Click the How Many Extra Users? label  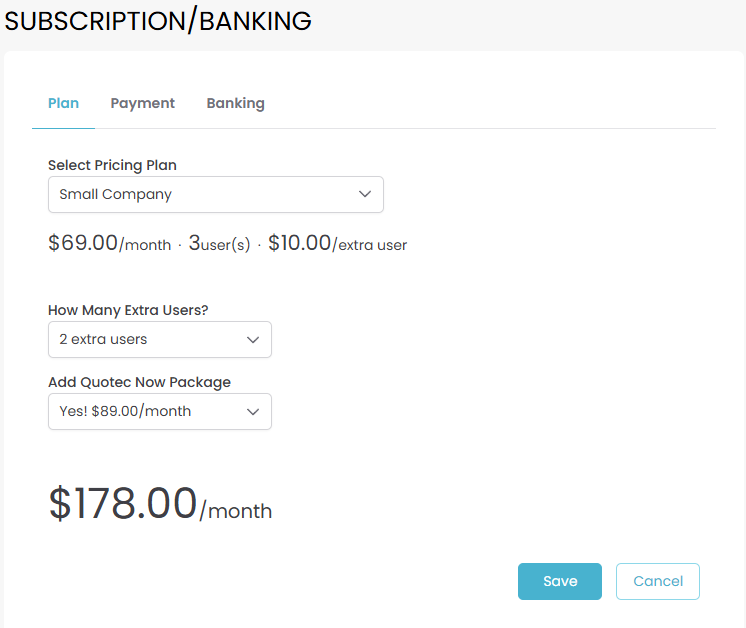[x=128, y=310]
